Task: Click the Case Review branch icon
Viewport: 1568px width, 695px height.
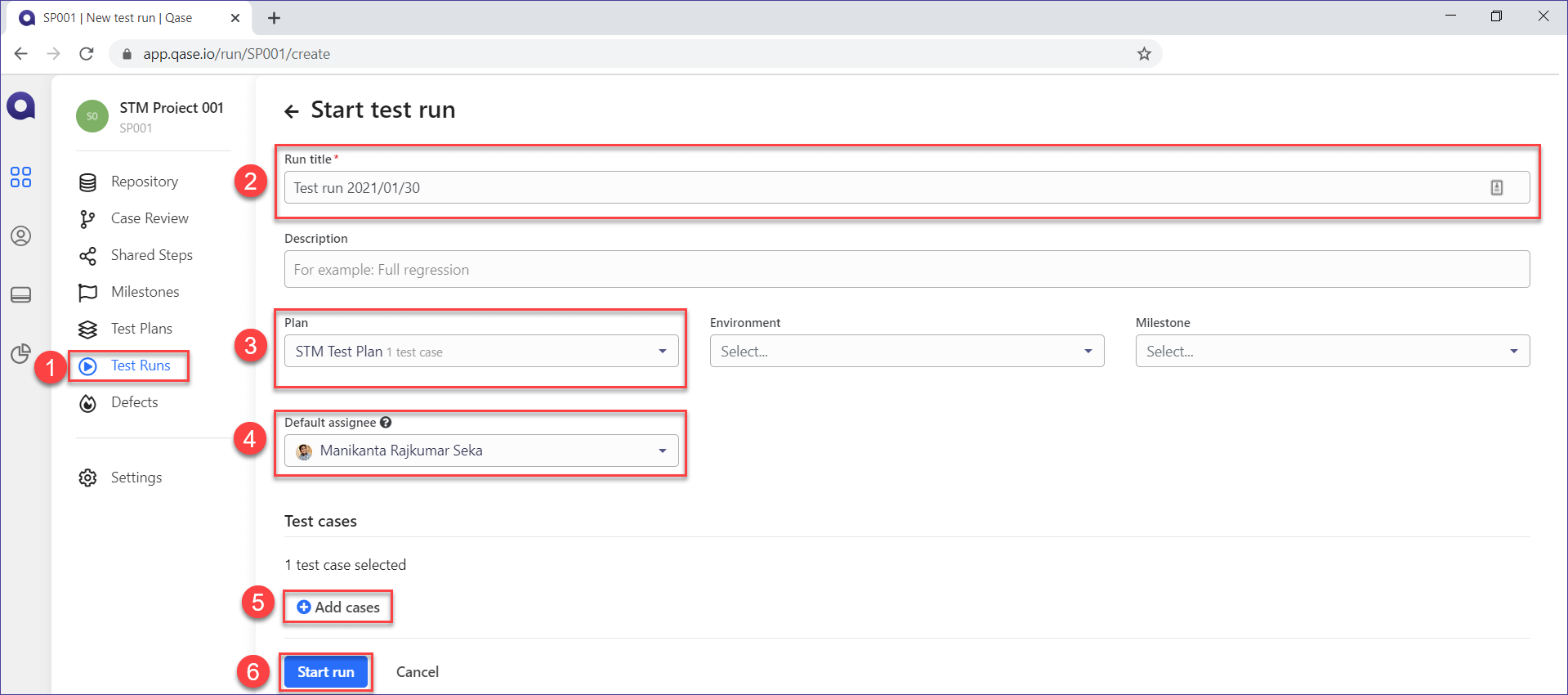Action: [x=87, y=219]
